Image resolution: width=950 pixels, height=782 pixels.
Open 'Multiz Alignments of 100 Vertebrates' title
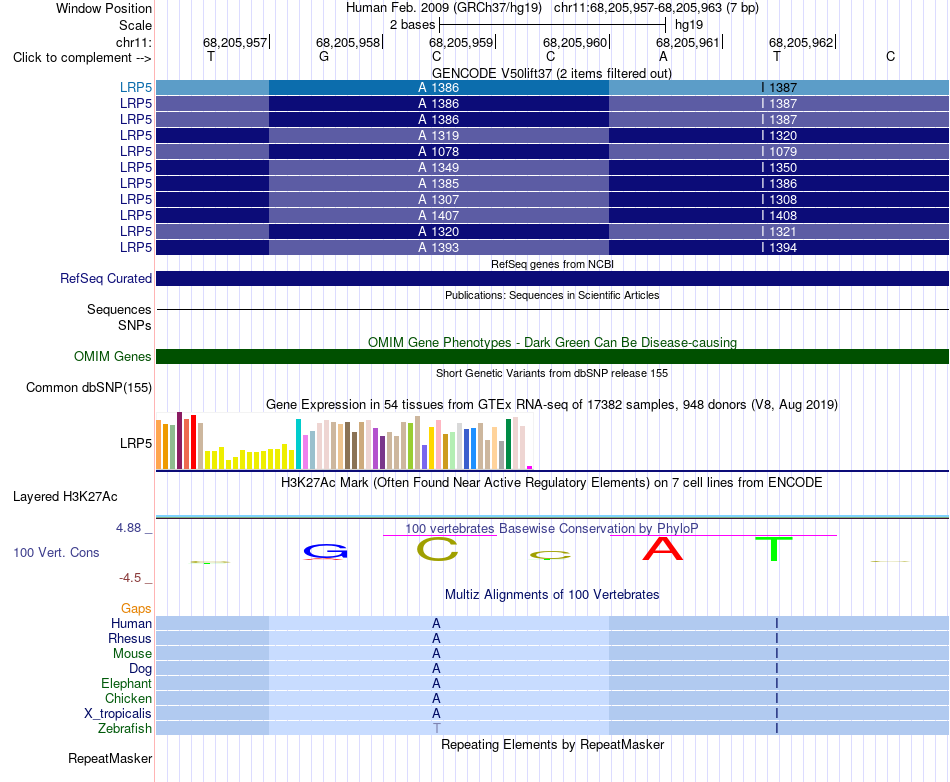click(552, 595)
